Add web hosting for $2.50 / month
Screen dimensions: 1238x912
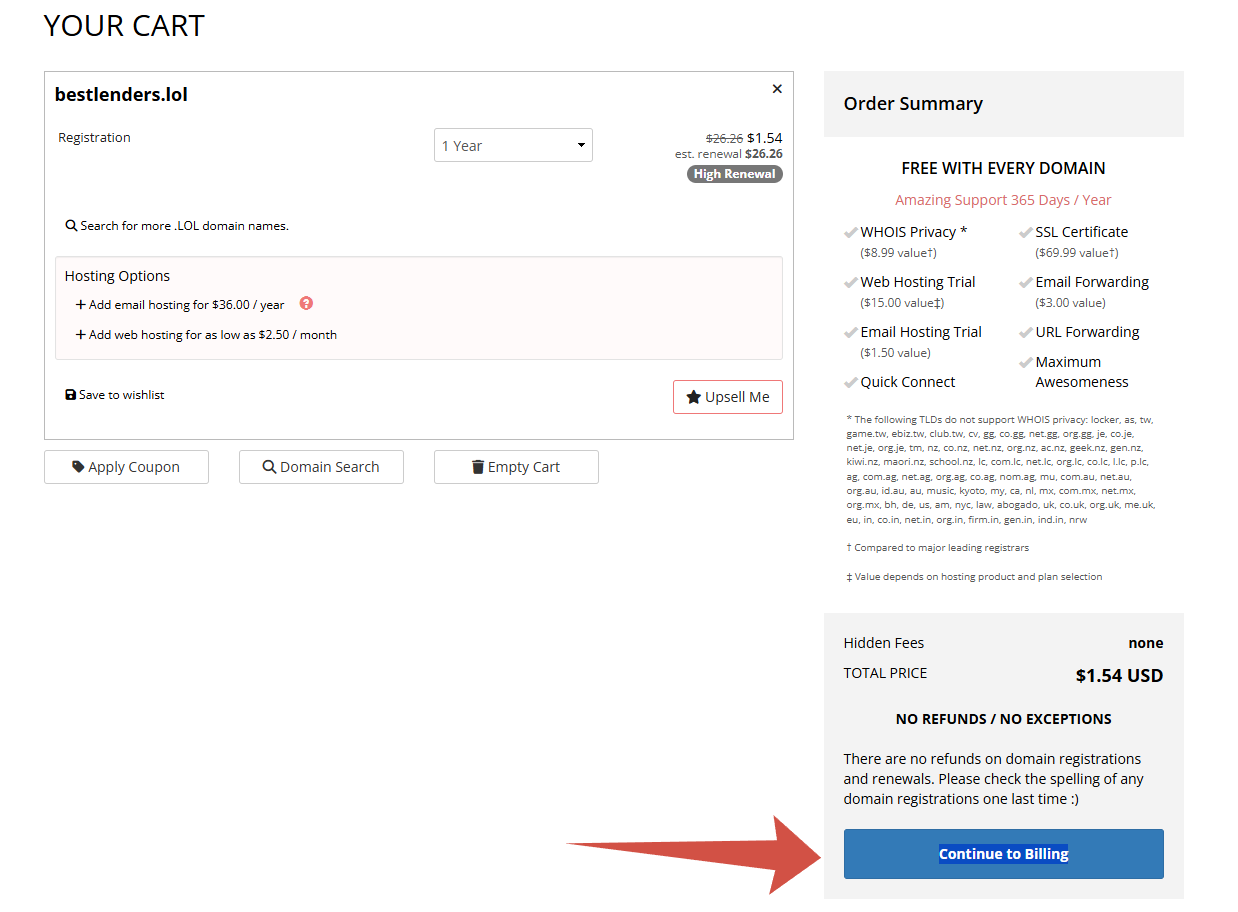click(x=206, y=335)
